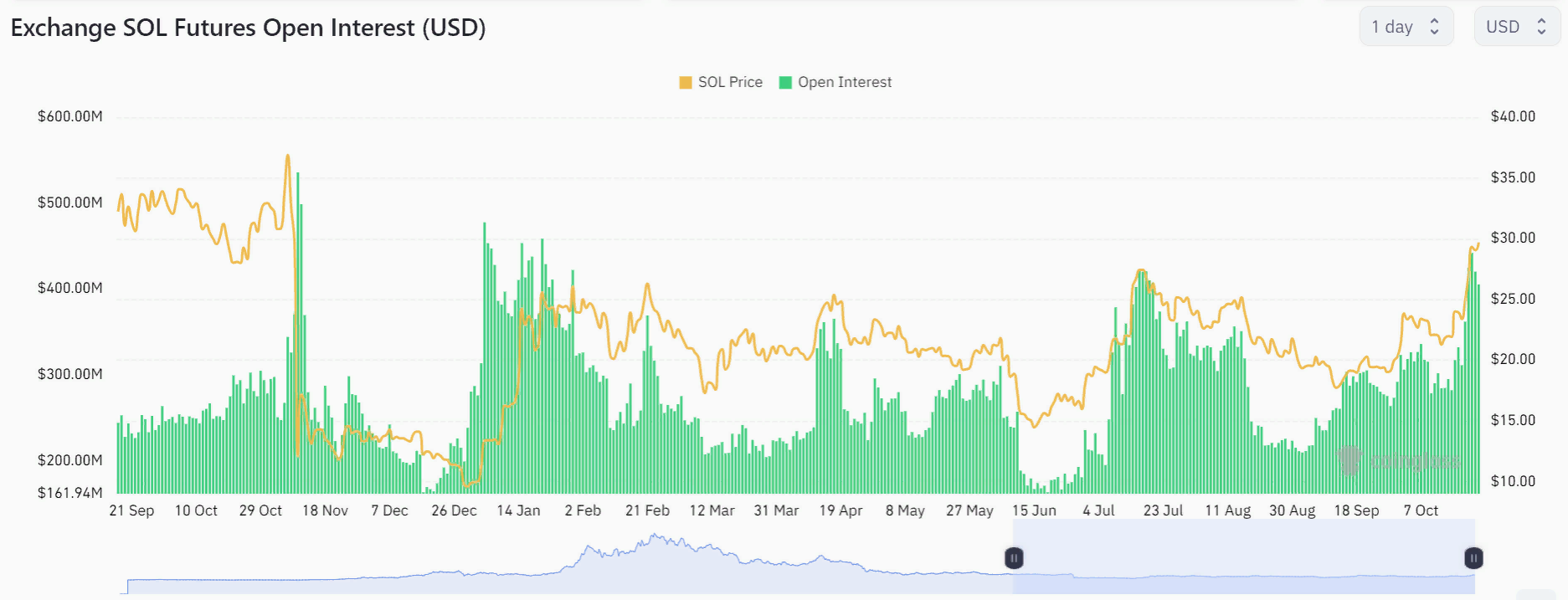Click the green Open Interest legend square
The image size is (1568, 600).
[785, 82]
